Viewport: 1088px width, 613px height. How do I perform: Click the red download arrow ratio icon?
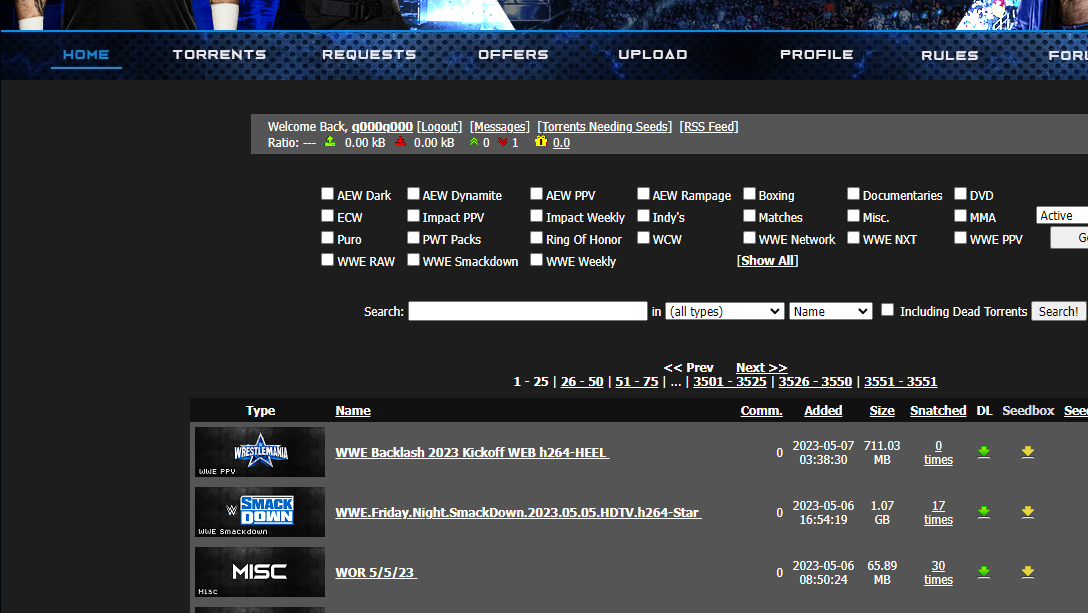(400, 142)
